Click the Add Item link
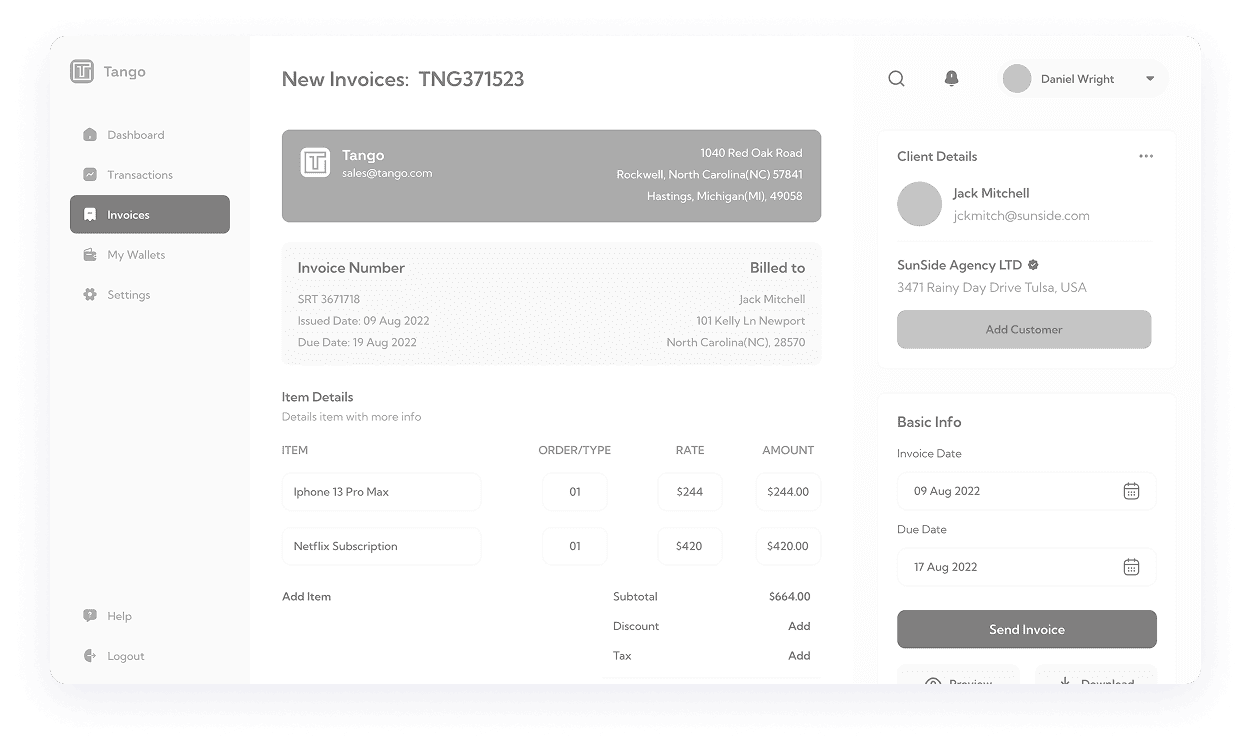Screen dimensions: 1251x748 click(306, 596)
